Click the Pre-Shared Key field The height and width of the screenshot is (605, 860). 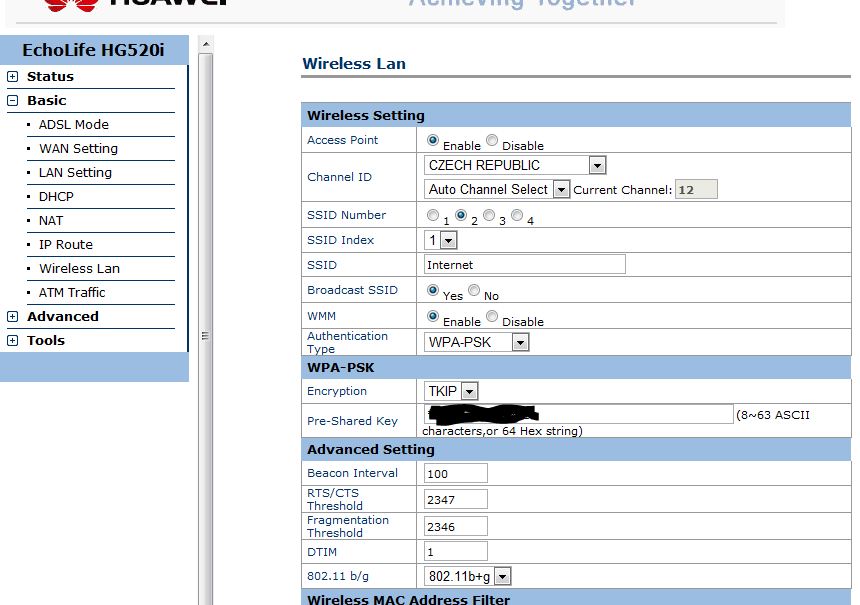[x=579, y=414]
